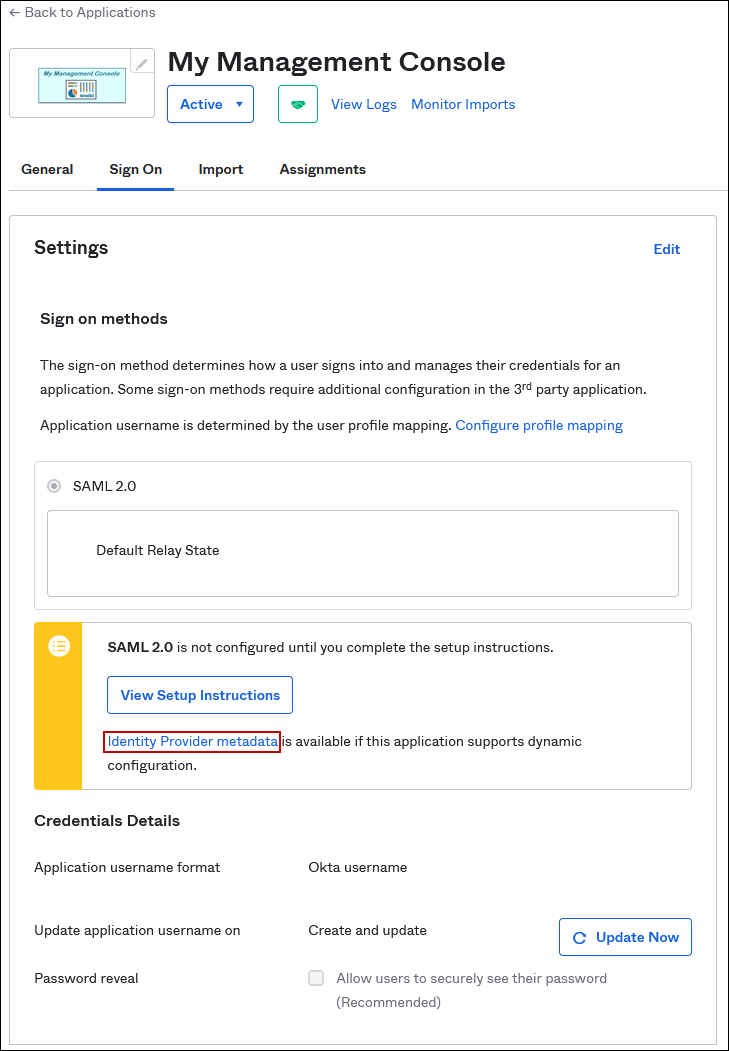
Task: Click the pencil edit logo icon
Action: 141,62
